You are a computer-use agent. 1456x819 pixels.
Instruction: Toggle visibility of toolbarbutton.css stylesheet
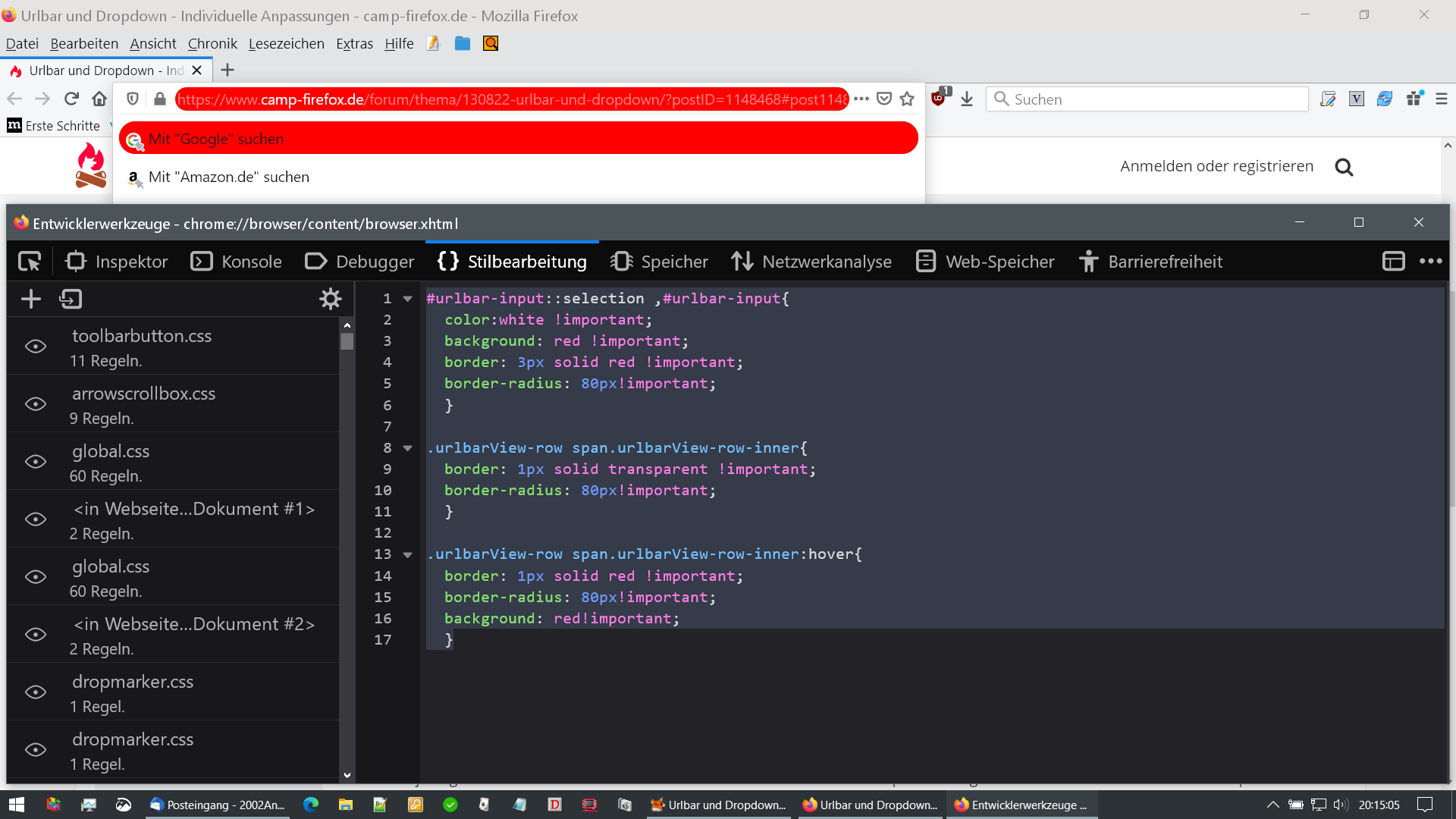coord(36,347)
